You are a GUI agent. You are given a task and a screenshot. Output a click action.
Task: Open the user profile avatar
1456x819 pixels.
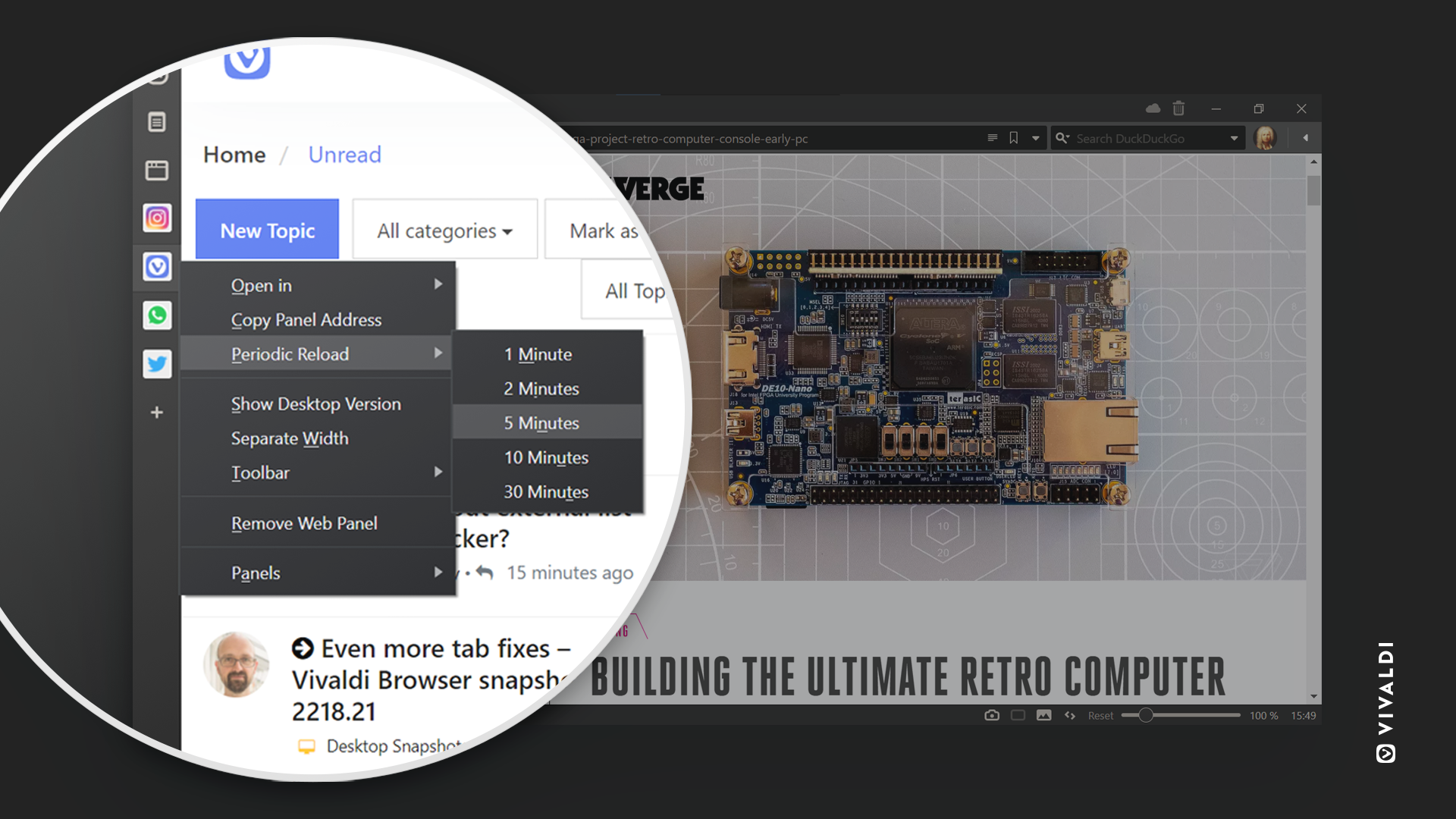pos(1265,138)
